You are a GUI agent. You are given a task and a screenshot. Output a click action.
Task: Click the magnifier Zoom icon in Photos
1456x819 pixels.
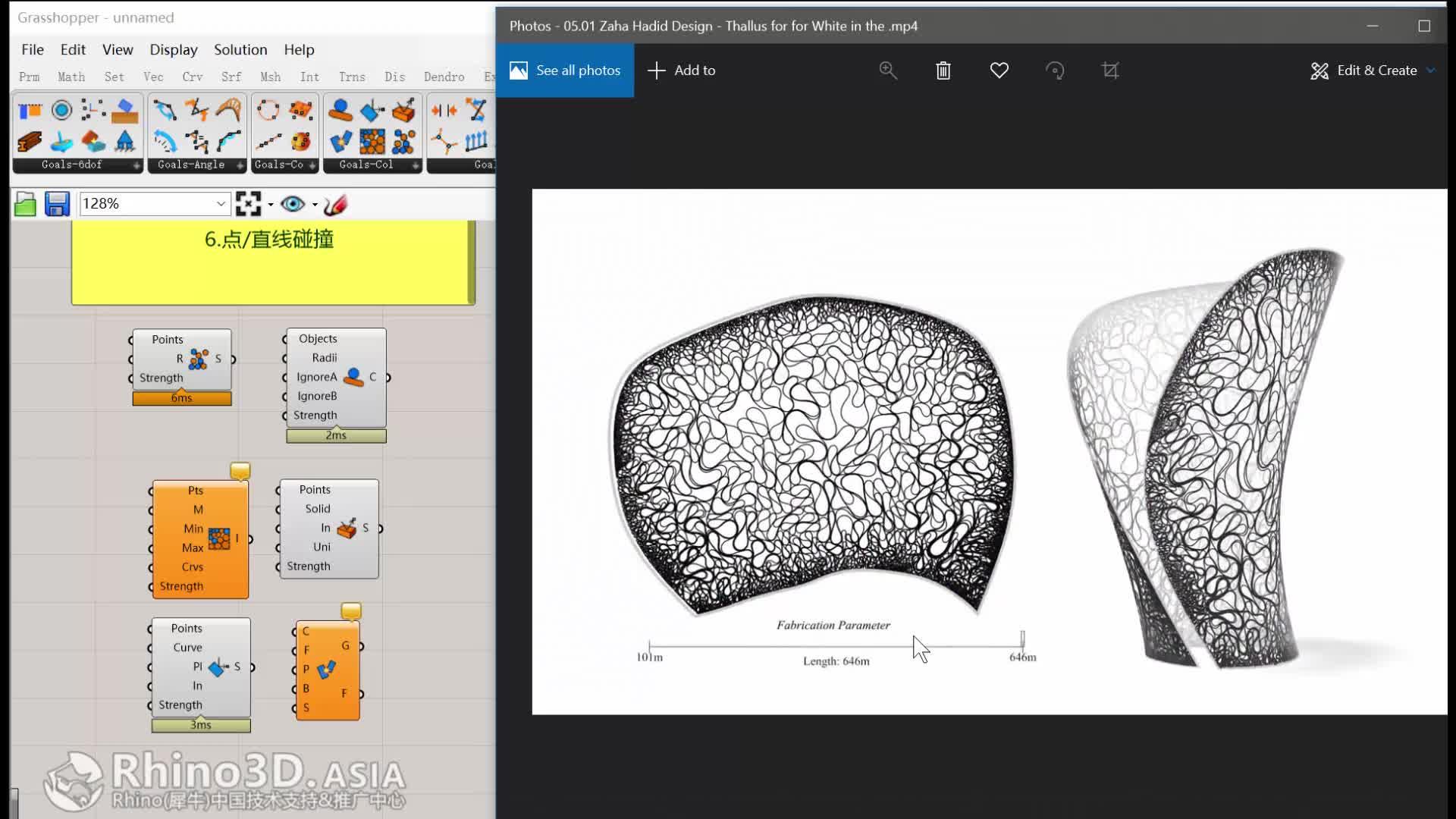[x=888, y=71]
